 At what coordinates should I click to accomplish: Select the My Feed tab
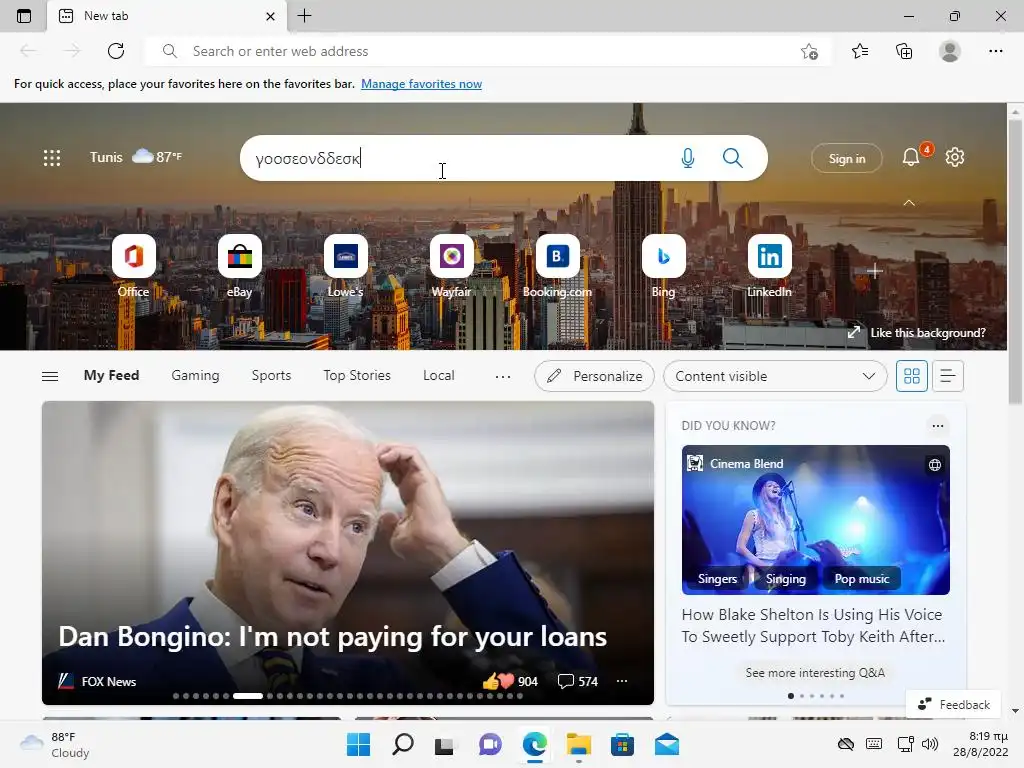click(111, 376)
